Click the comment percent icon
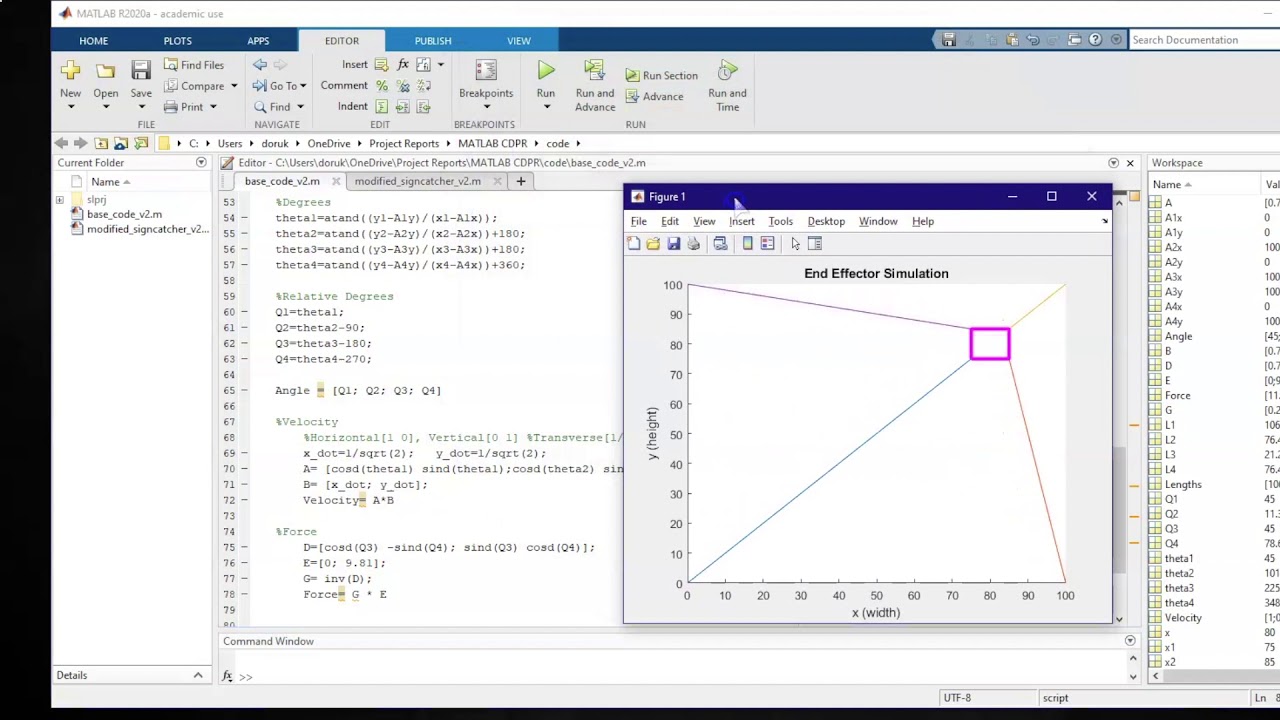1280x720 pixels. (x=382, y=86)
